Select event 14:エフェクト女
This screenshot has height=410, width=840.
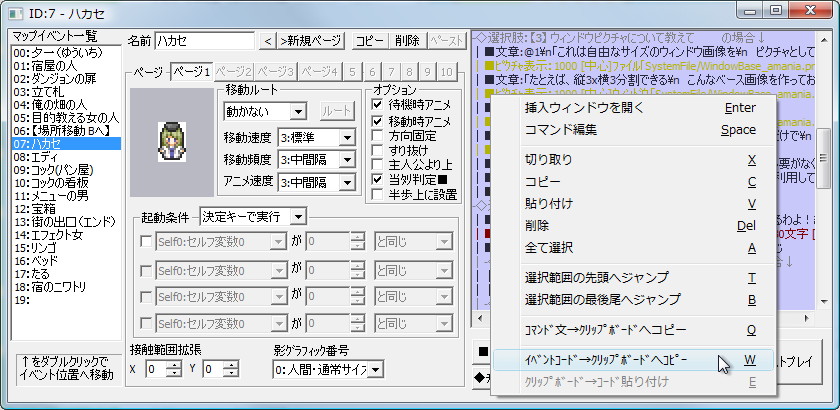[66, 235]
